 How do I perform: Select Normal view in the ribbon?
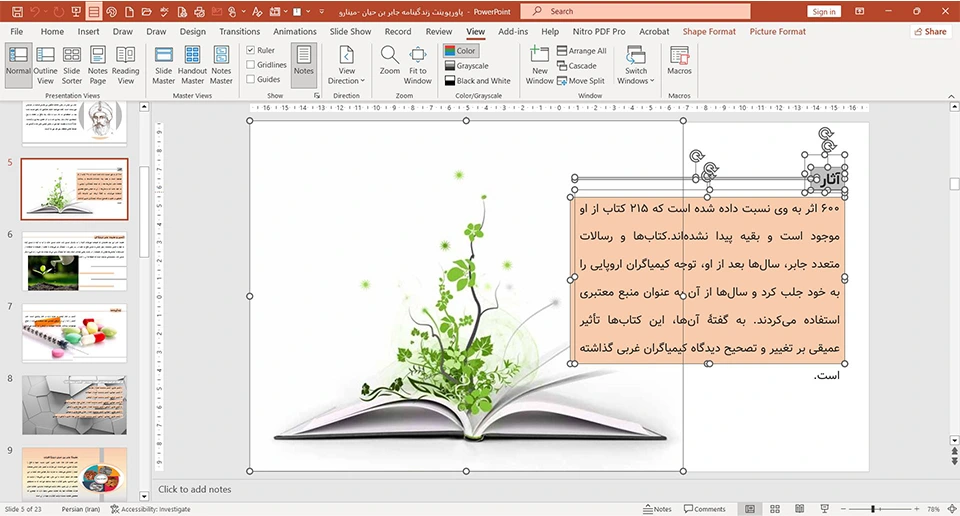coord(18,65)
